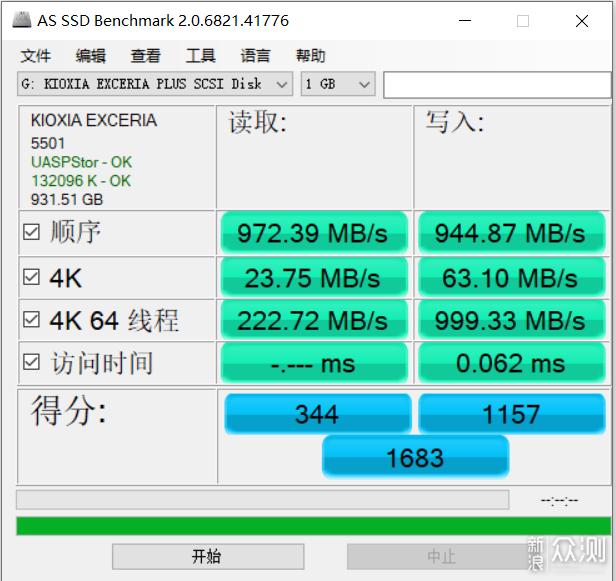616x581 pixels.
Task: Open the 工具 menu
Action: pyautogui.click(x=200, y=55)
